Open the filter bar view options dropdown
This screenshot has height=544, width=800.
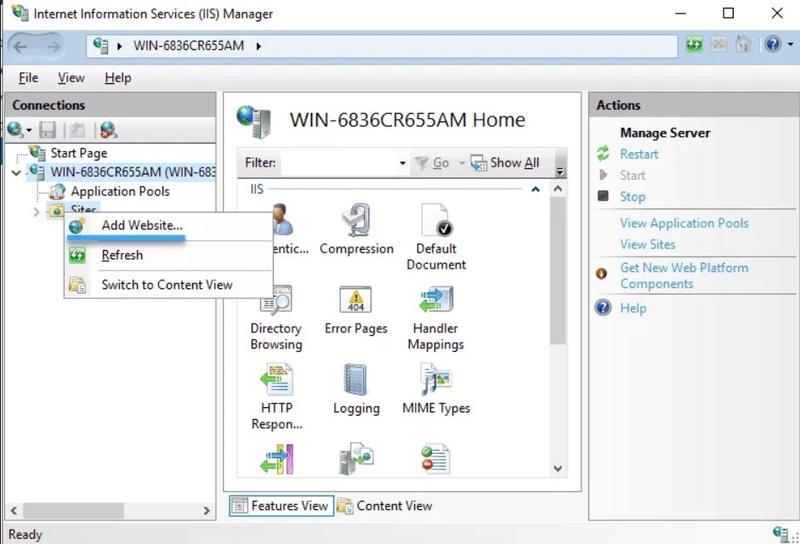tap(560, 170)
